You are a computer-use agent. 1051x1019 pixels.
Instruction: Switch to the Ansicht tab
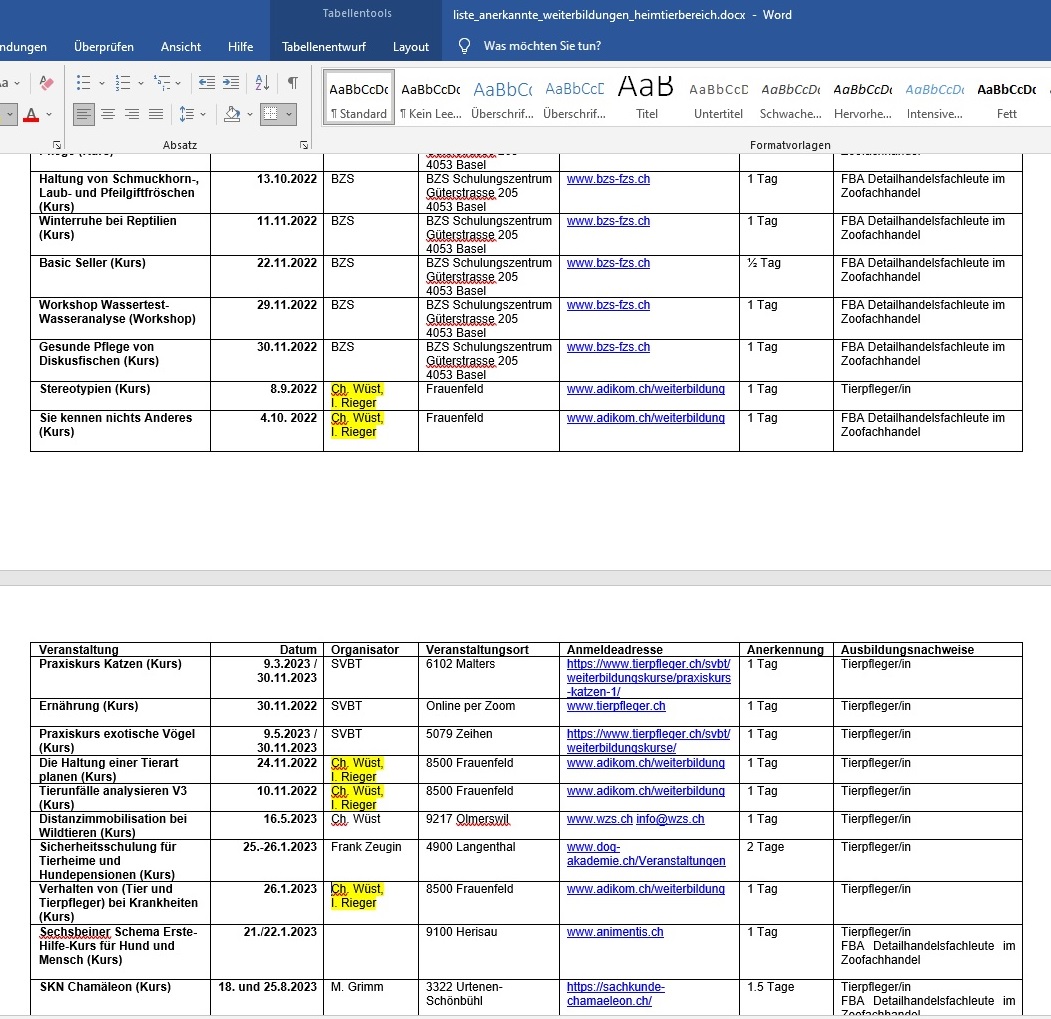181,46
